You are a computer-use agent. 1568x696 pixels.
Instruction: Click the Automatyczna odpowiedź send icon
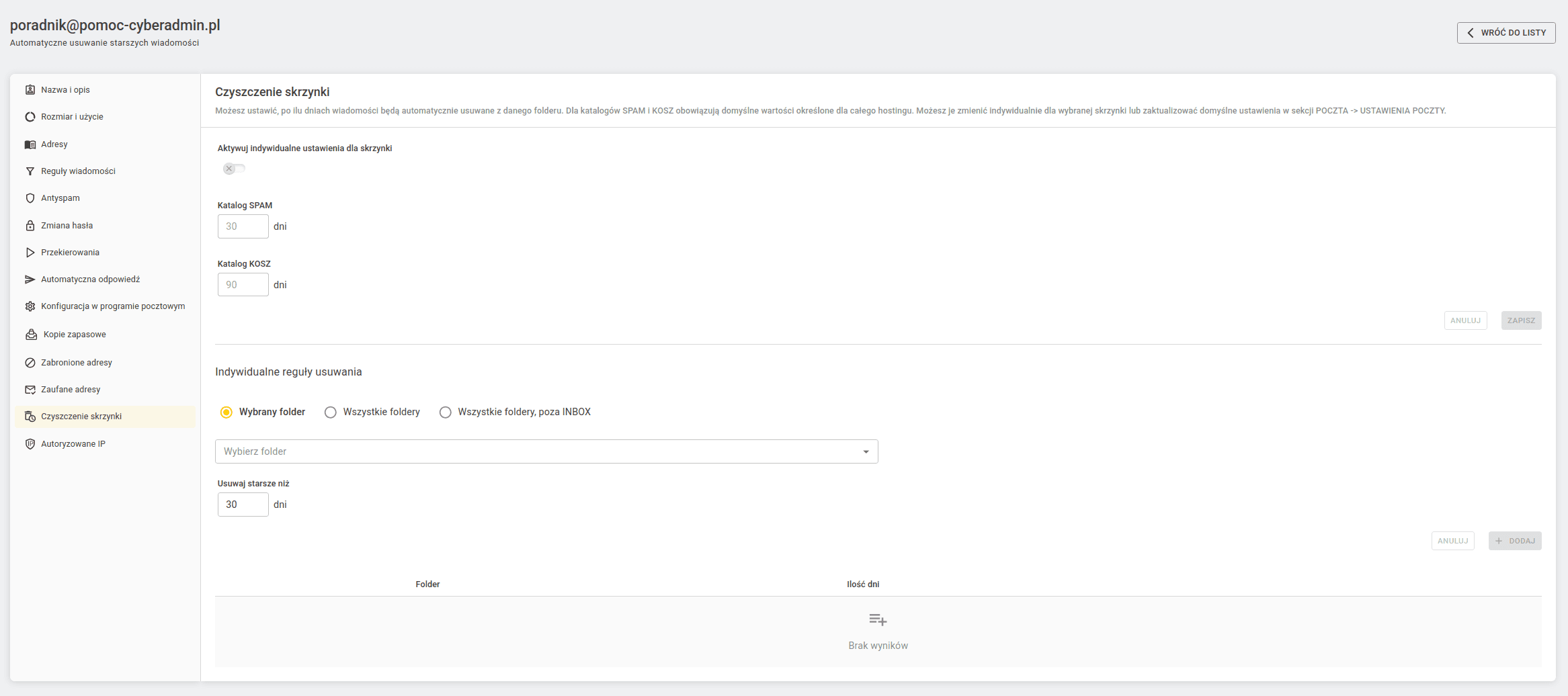(30, 279)
